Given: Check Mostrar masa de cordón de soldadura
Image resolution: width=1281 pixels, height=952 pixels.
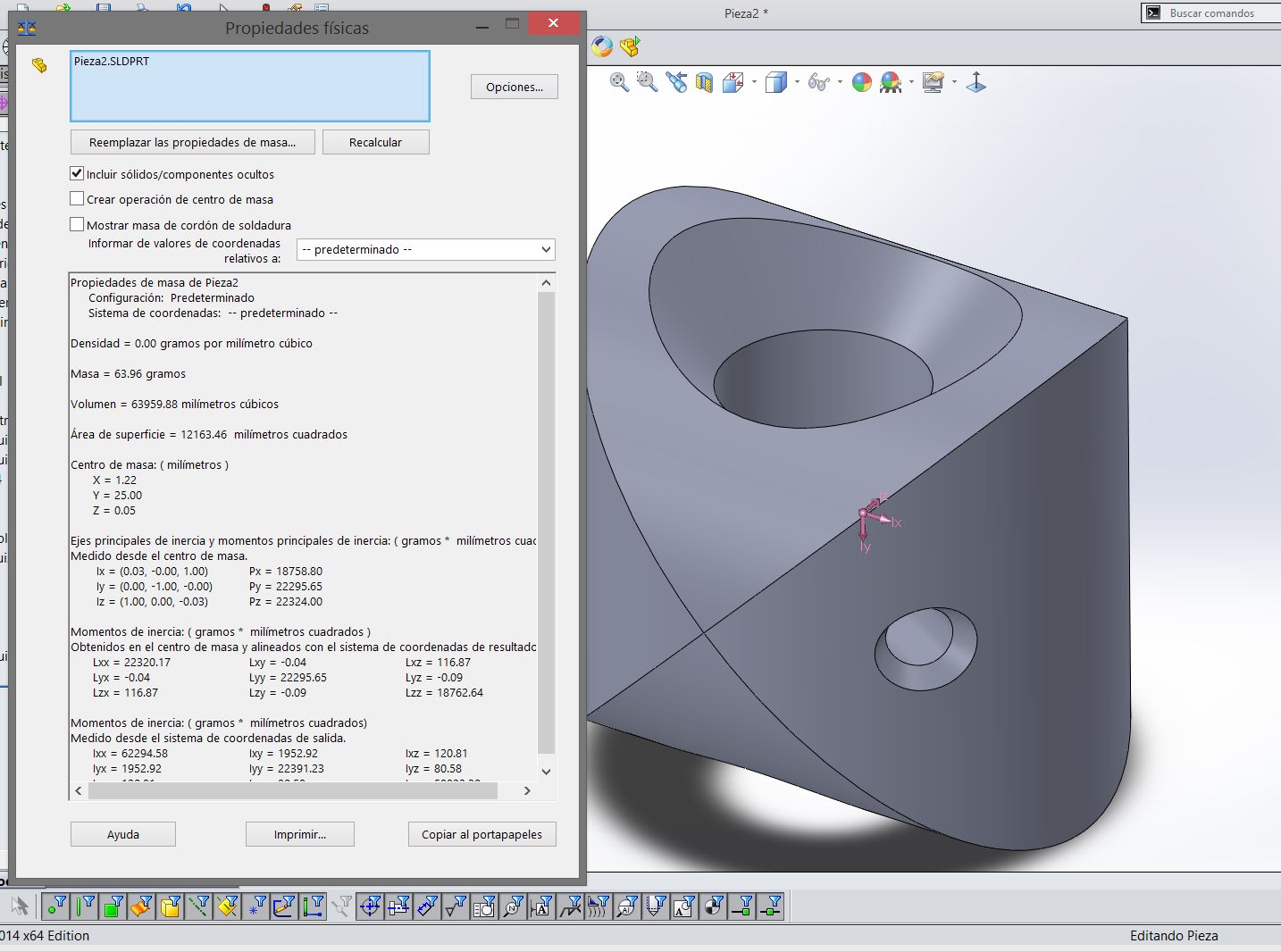Looking at the screenshot, I should tap(77, 224).
